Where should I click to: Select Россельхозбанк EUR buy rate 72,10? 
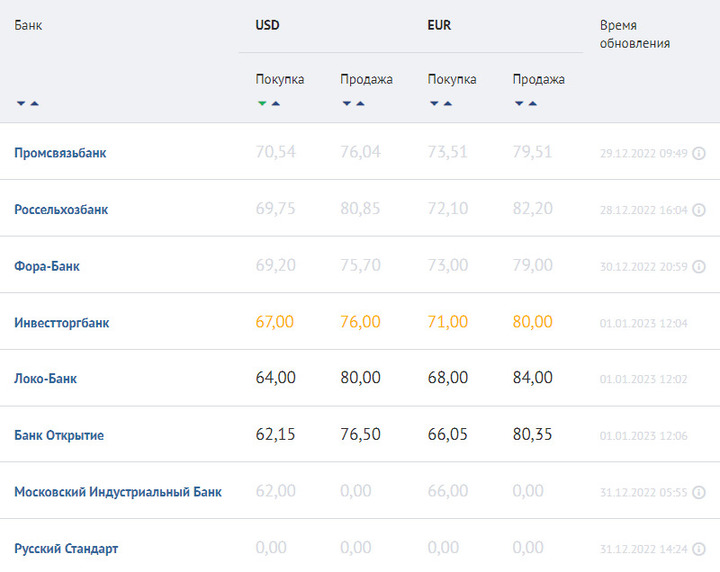coord(448,209)
